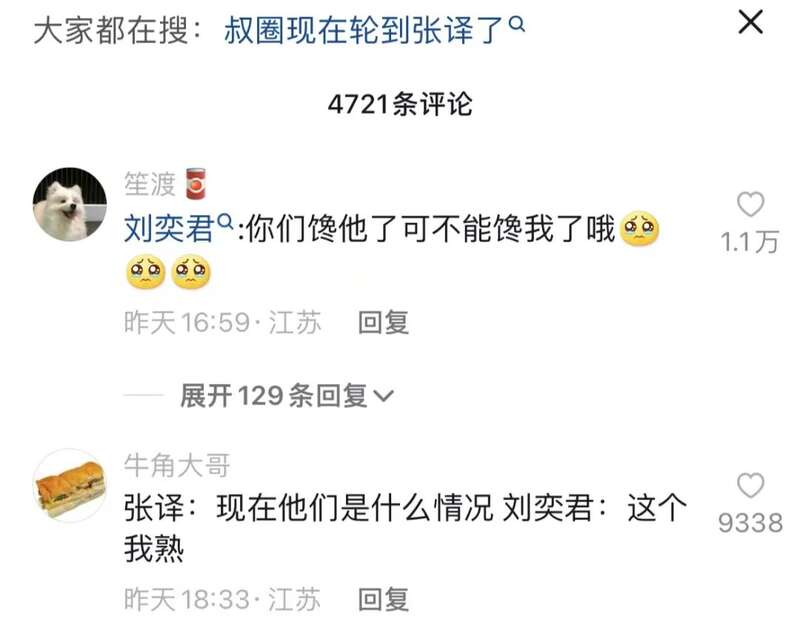Click the red can badge icon
This screenshot has width=800, height=626.
195,183
